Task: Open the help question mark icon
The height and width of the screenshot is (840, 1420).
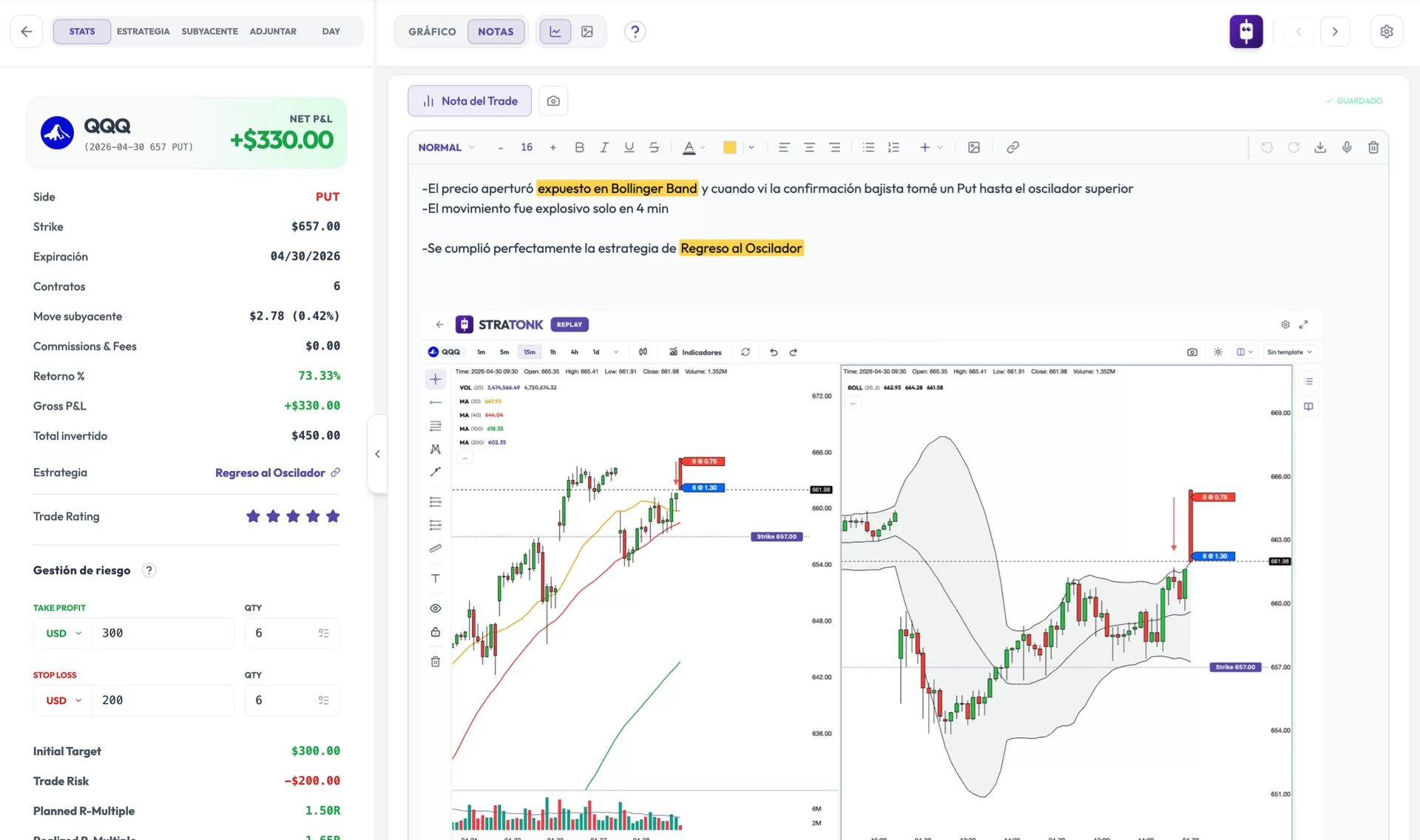Action: tap(635, 31)
